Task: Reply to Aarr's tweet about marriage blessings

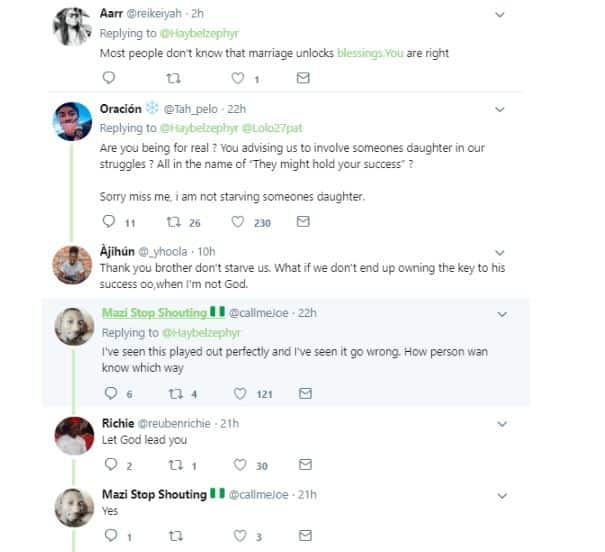Action: click(x=109, y=78)
